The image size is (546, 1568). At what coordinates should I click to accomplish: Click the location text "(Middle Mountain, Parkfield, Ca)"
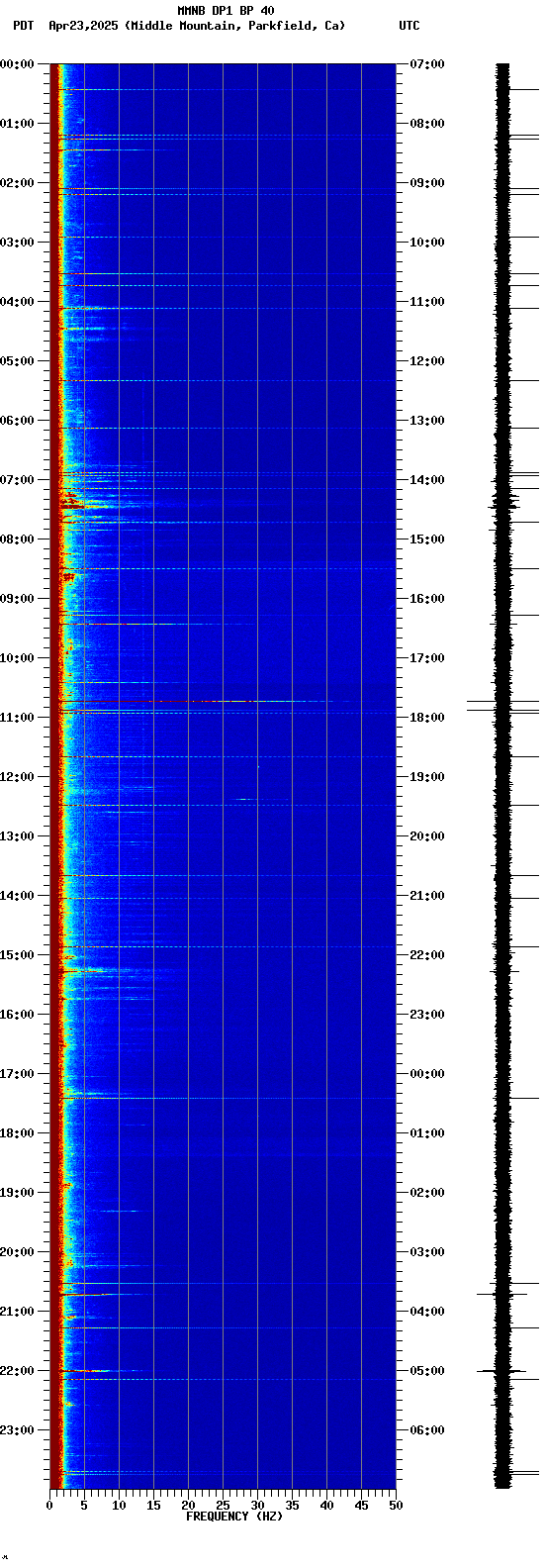point(235,26)
